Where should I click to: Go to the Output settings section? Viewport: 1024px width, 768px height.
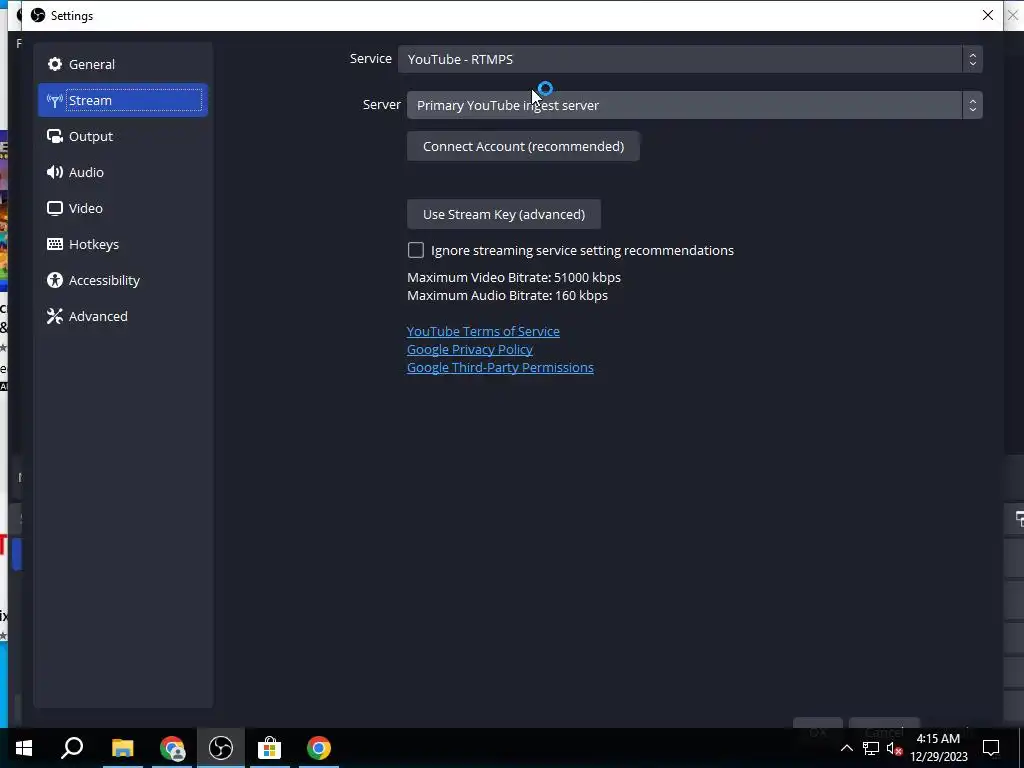(123, 136)
